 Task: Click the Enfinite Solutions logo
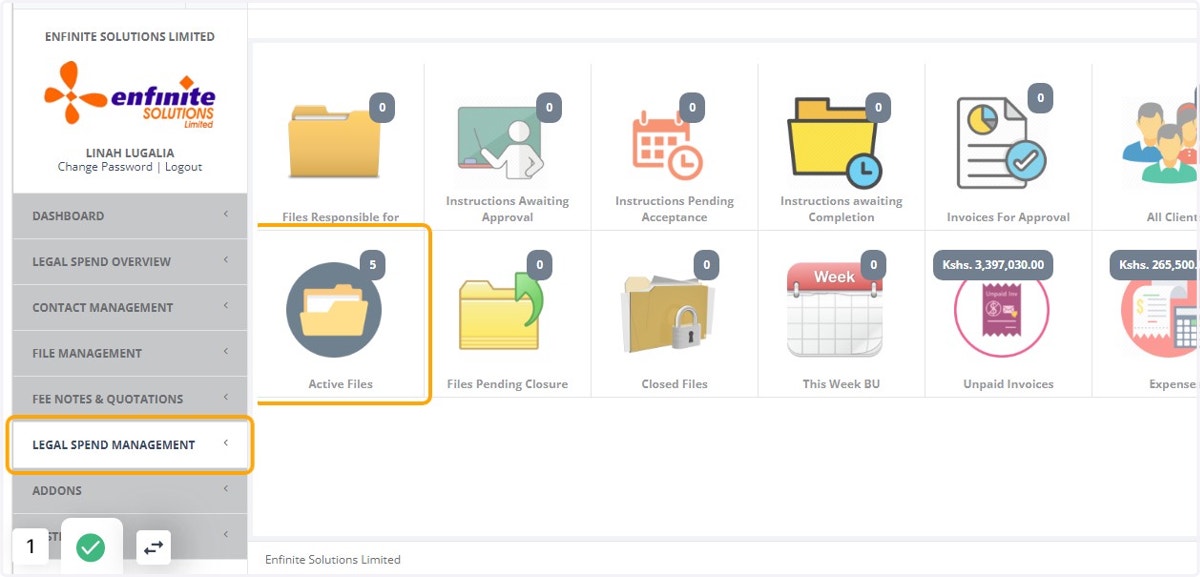[x=129, y=96]
